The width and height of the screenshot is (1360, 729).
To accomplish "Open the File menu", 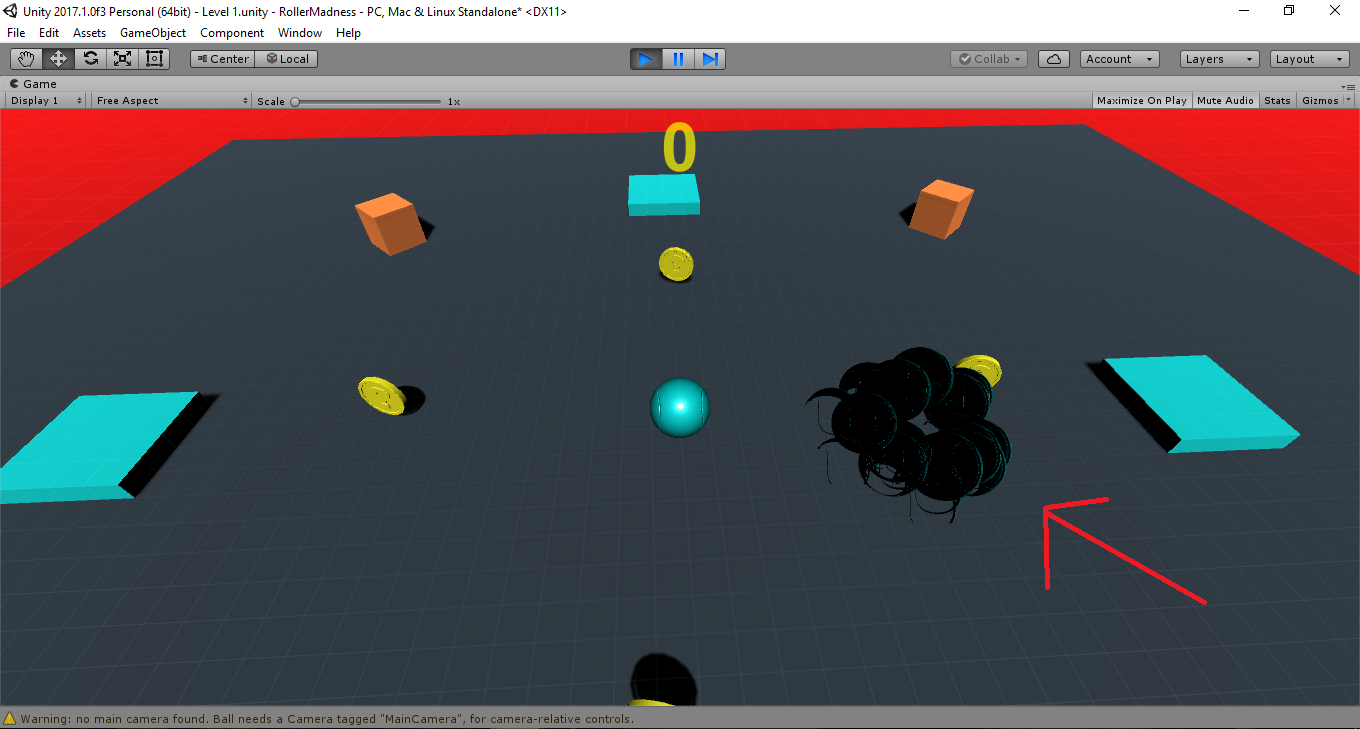I will tap(16, 33).
